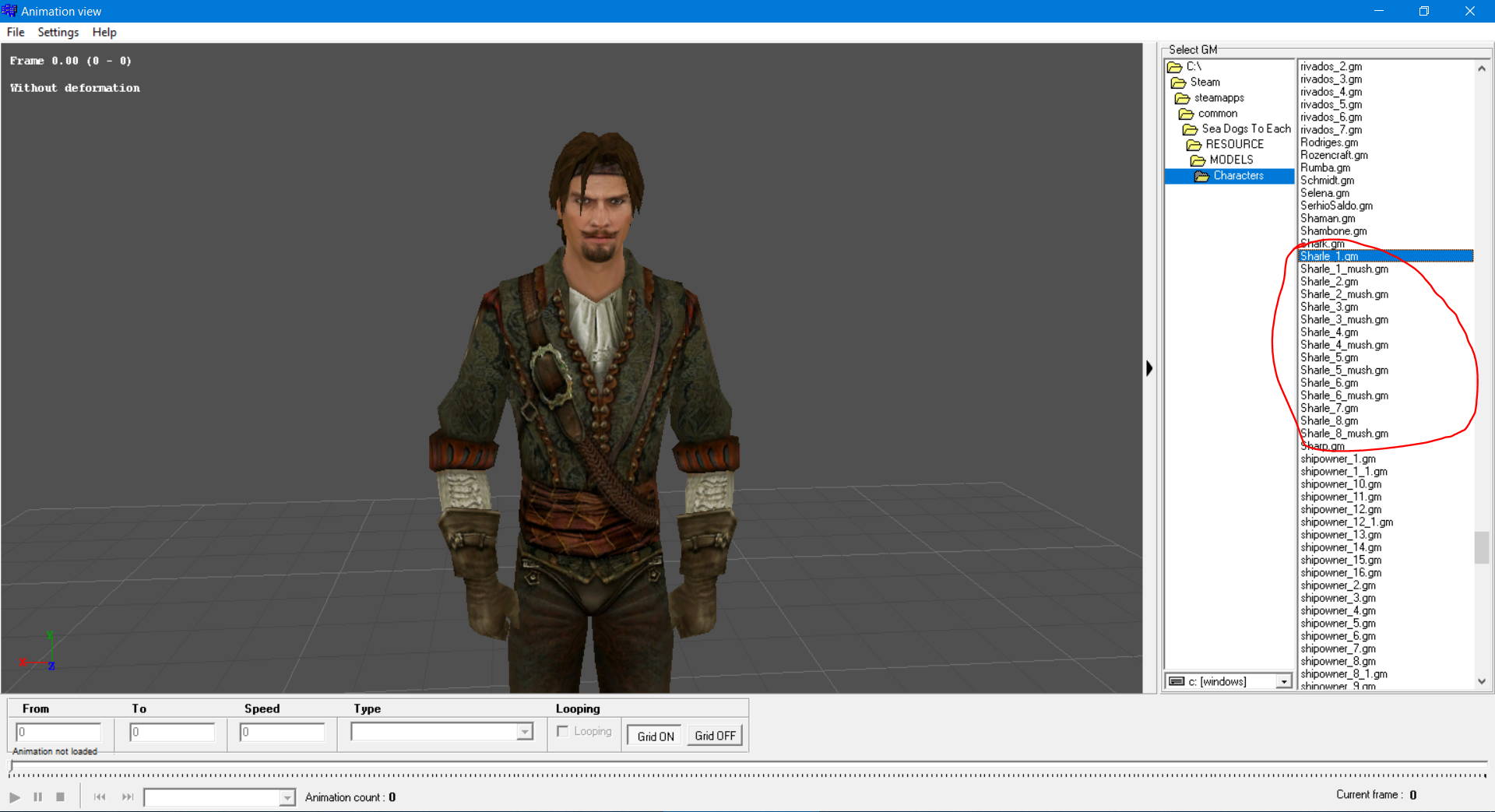Jump to previous animation button
This screenshot has height=812, width=1495.
pos(100,797)
